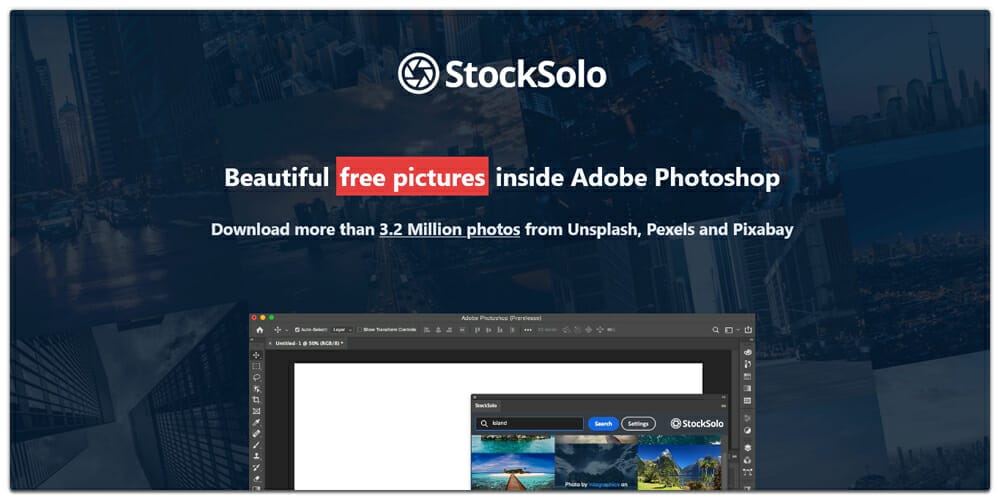Select the Object Selection tool
The width and height of the screenshot is (1000, 500).
click(256, 389)
